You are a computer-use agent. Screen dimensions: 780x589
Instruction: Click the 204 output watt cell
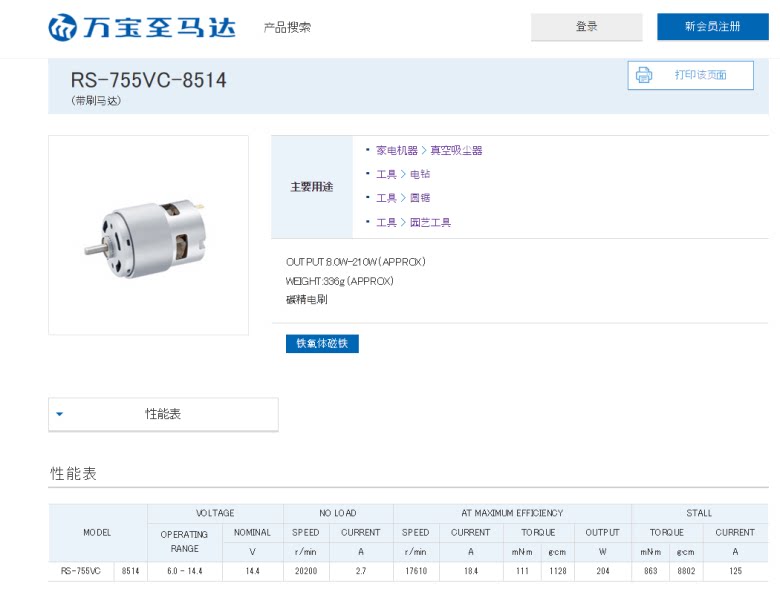coord(602,571)
